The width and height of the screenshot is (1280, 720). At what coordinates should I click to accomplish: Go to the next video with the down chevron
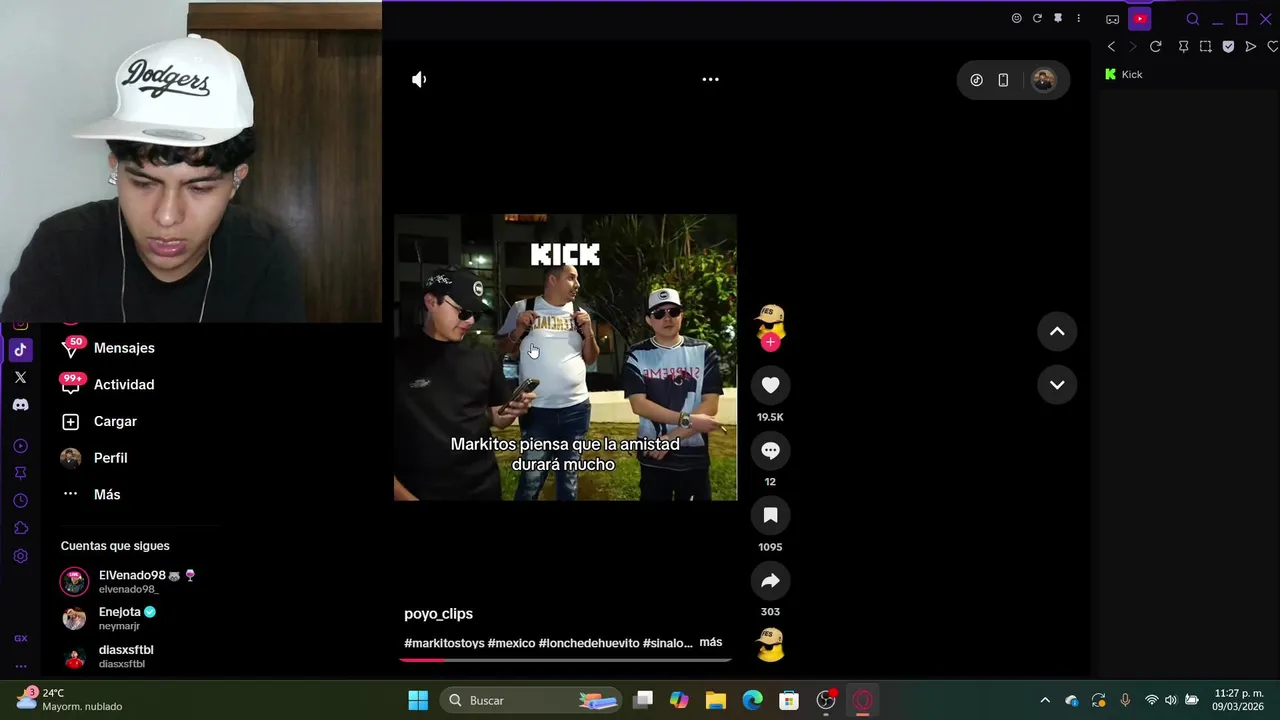1057,385
